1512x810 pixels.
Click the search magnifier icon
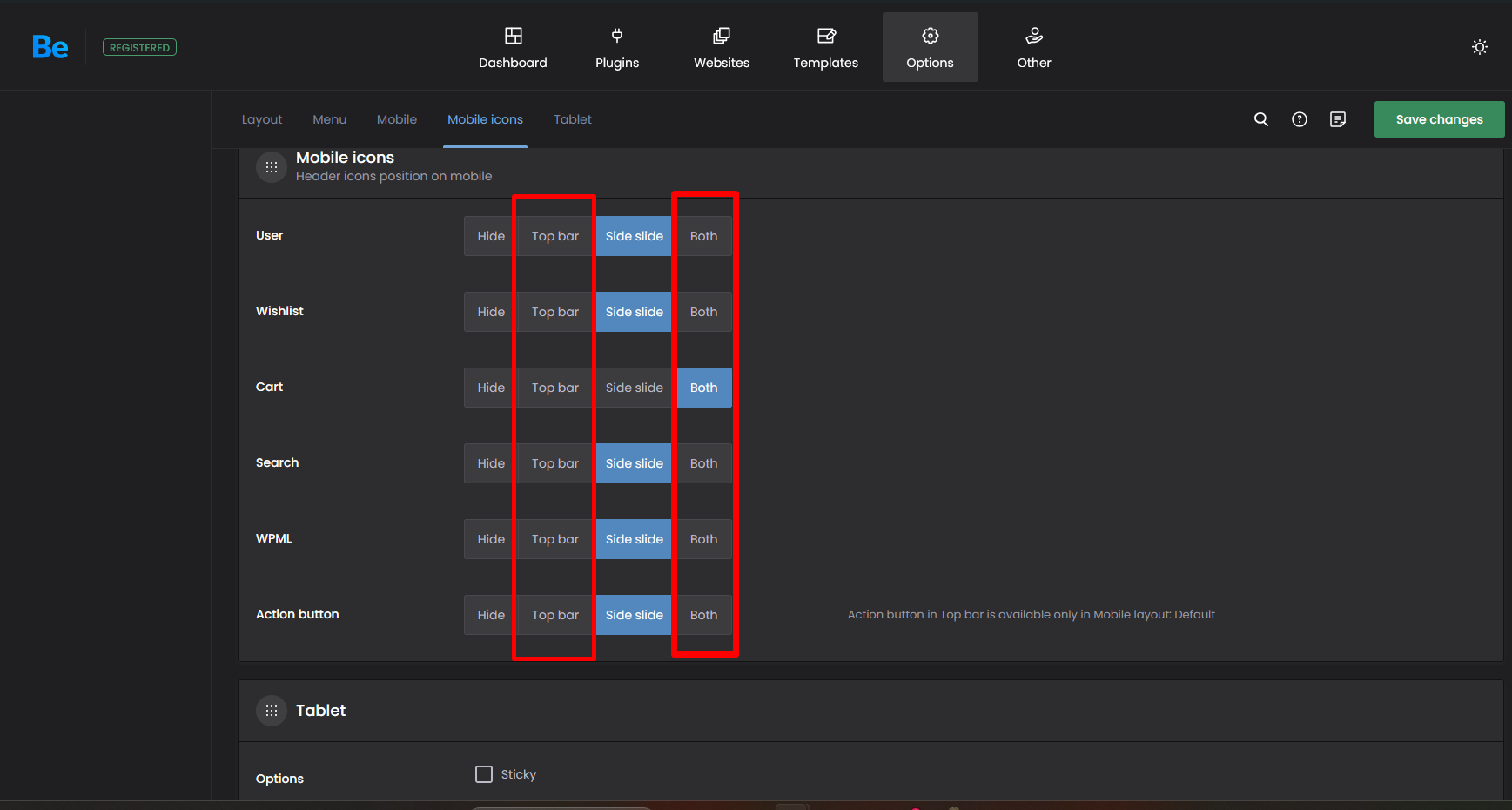(1260, 119)
